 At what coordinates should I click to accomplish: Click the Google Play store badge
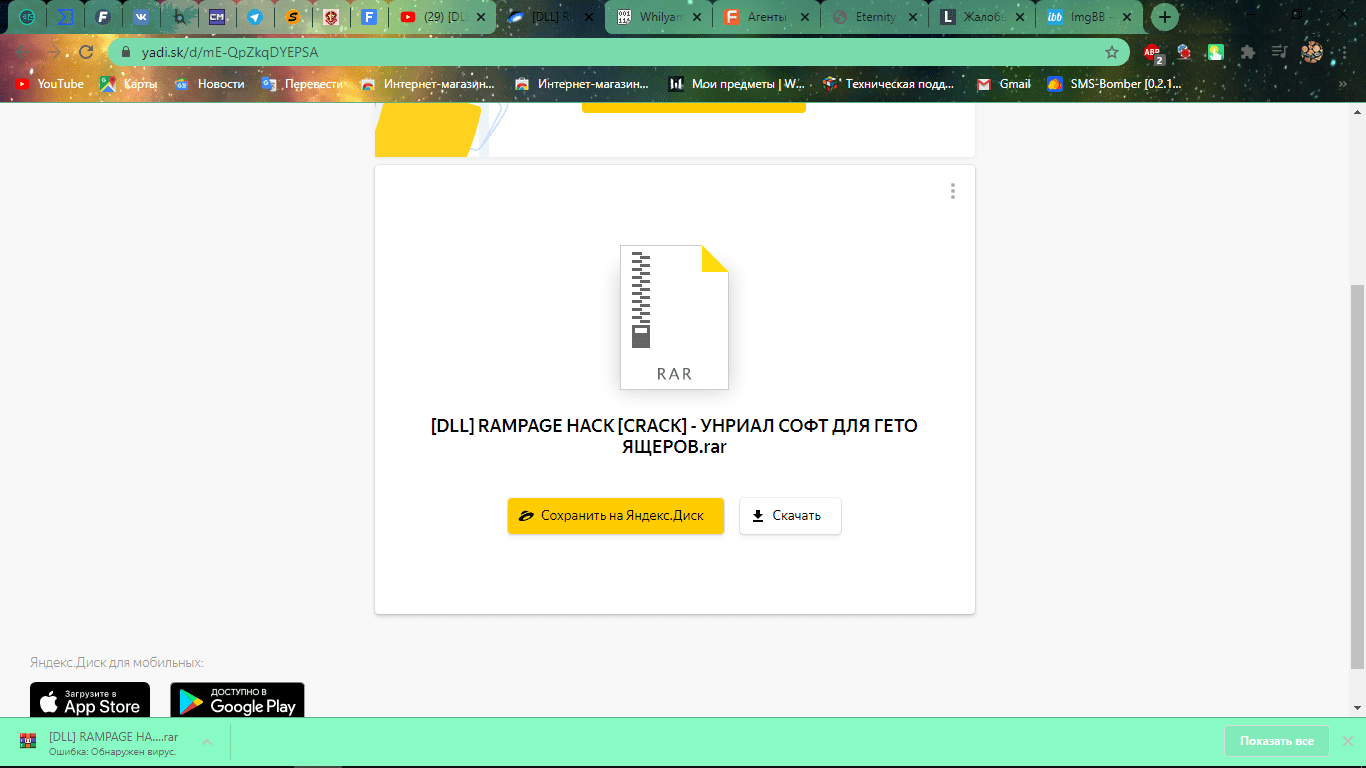(237, 701)
